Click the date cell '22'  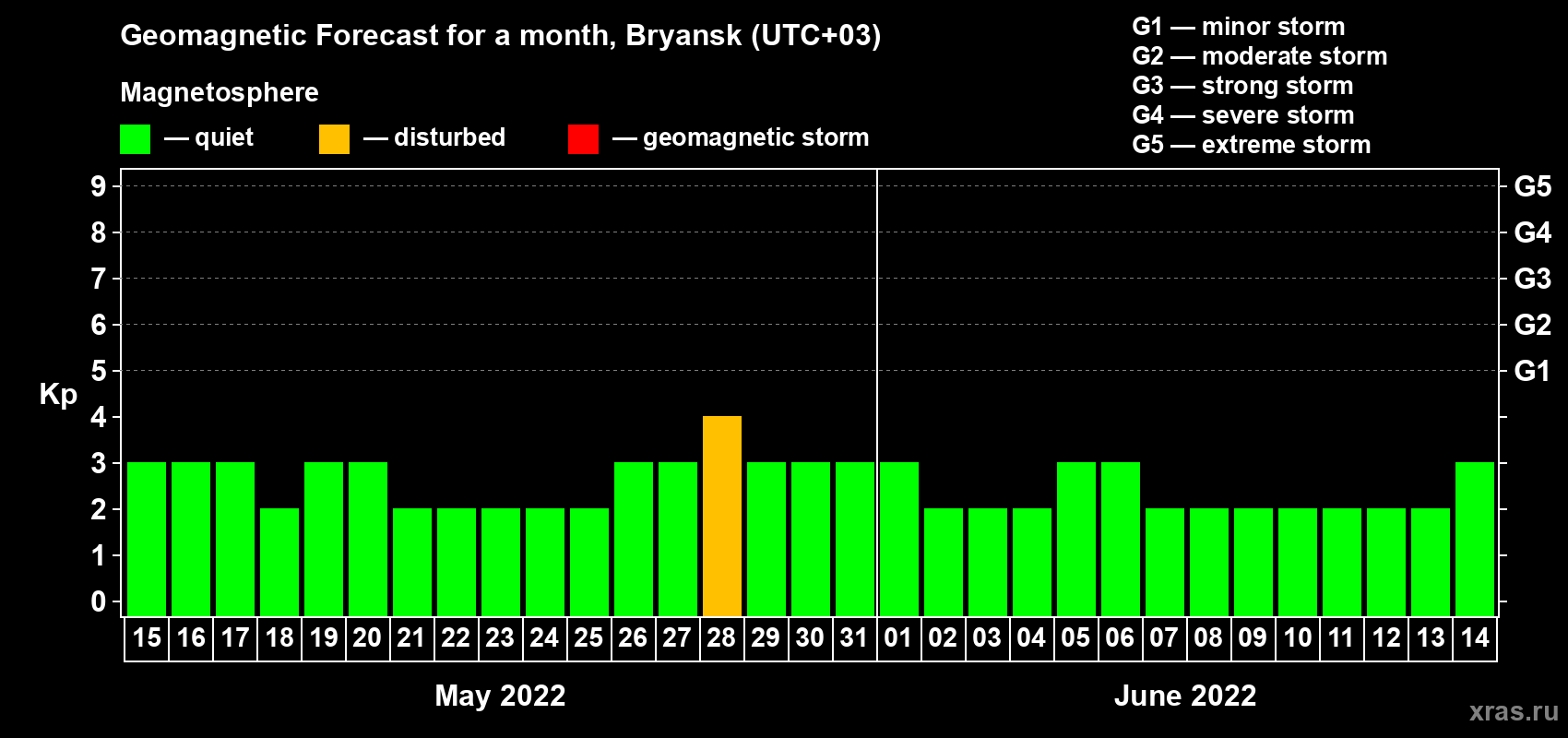(x=457, y=638)
